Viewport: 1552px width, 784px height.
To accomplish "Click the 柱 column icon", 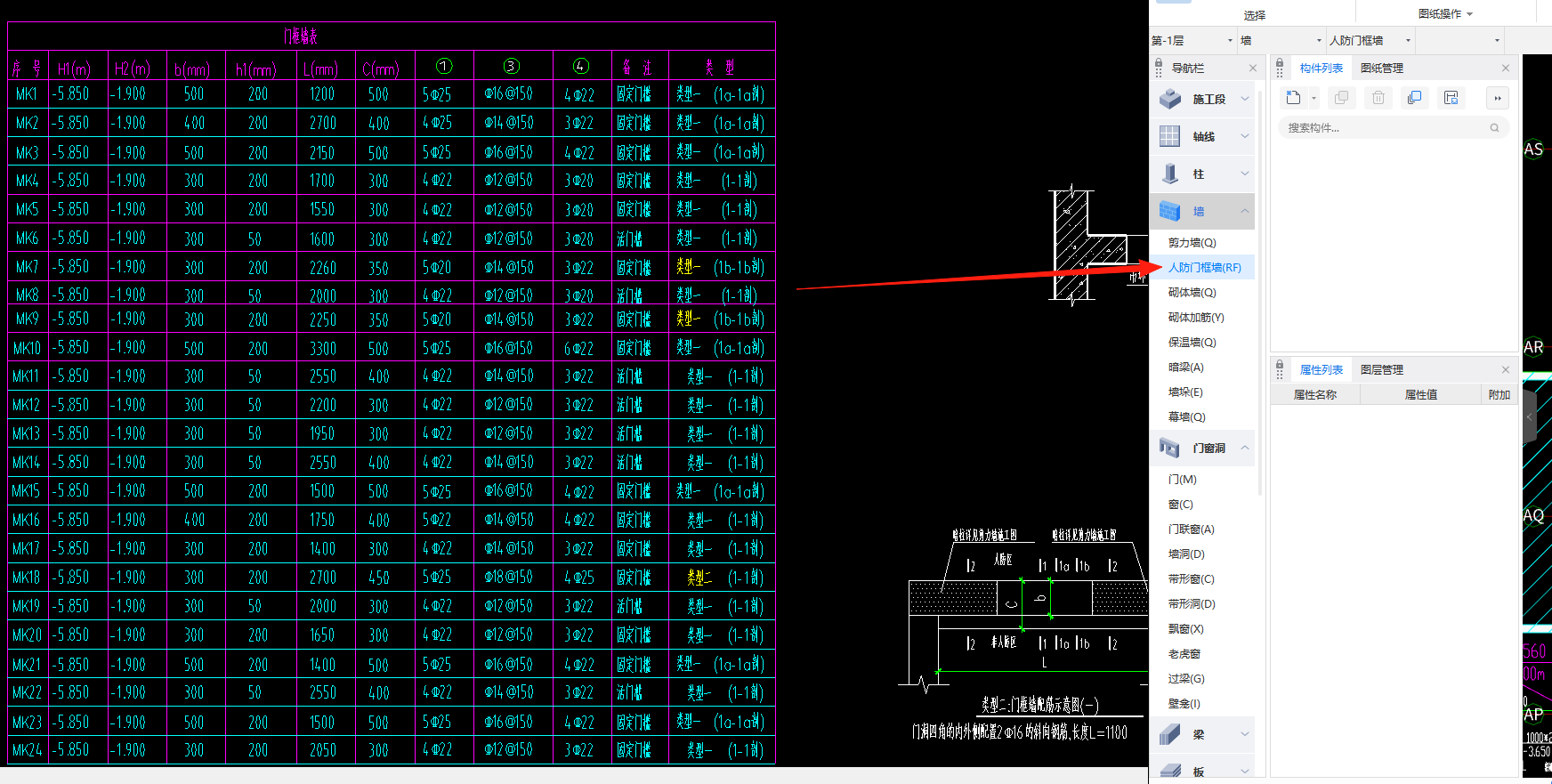I will pos(1170,174).
